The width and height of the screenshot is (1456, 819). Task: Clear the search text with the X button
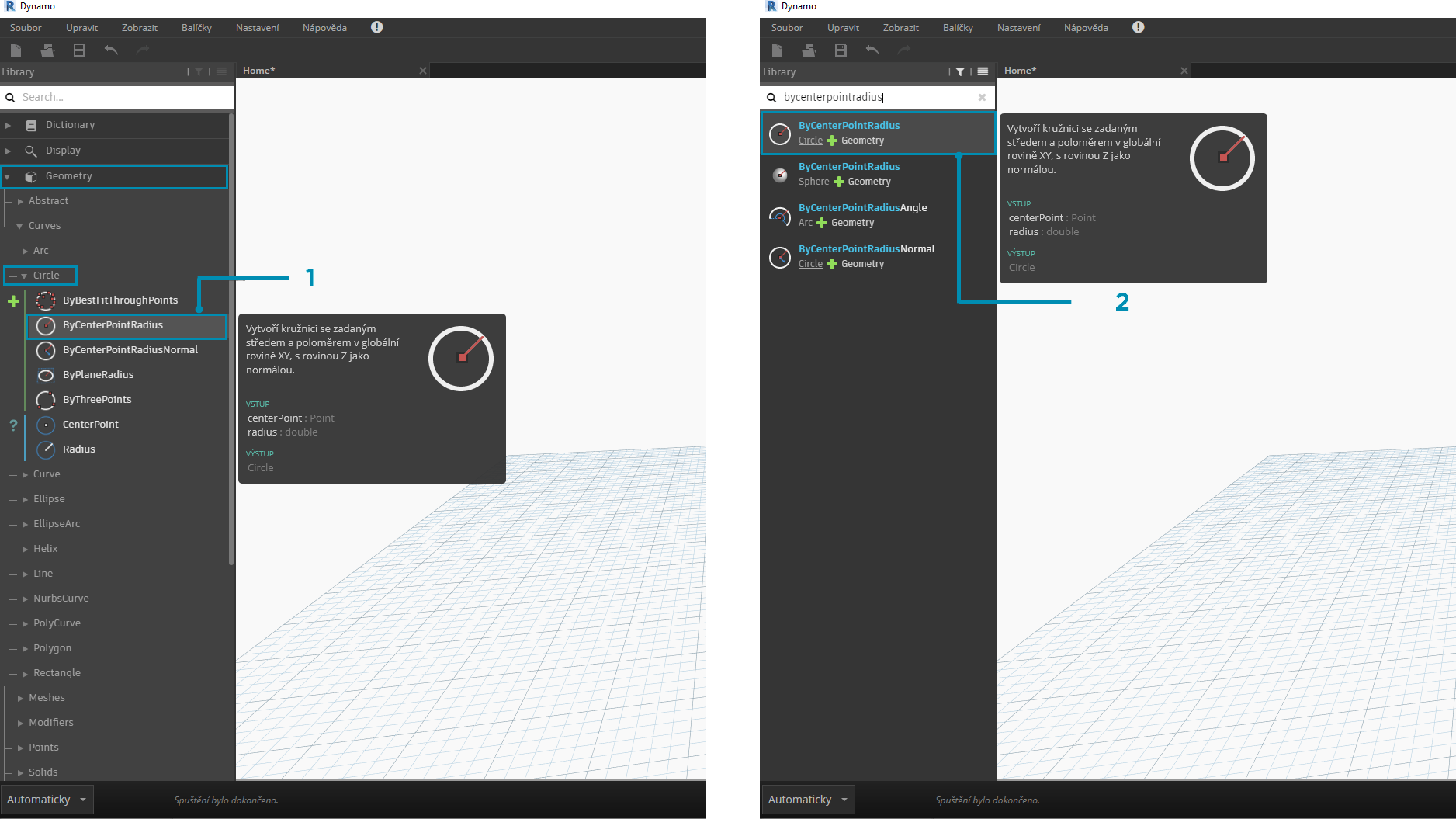[982, 97]
